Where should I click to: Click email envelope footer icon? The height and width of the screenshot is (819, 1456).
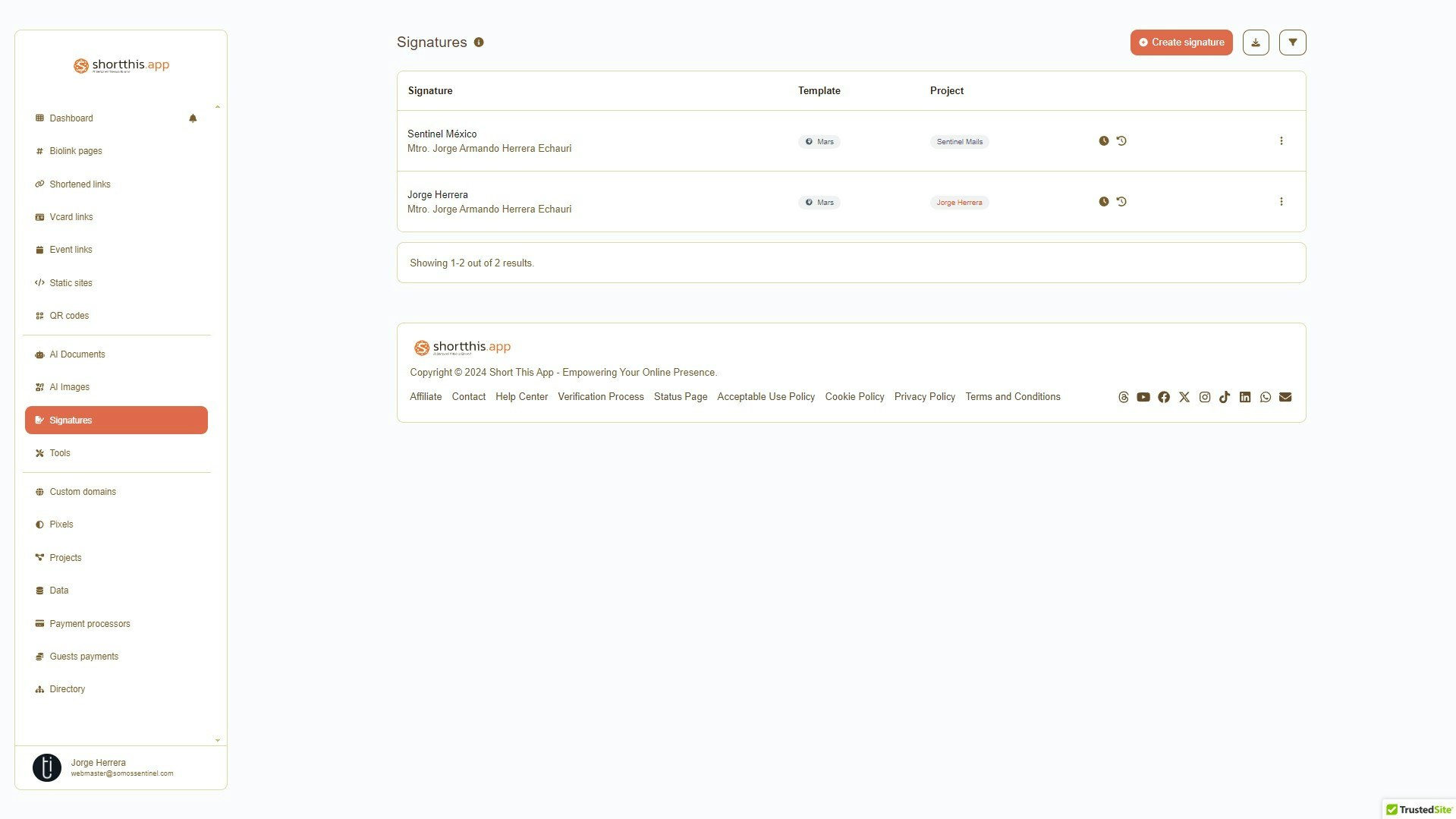1285,398
